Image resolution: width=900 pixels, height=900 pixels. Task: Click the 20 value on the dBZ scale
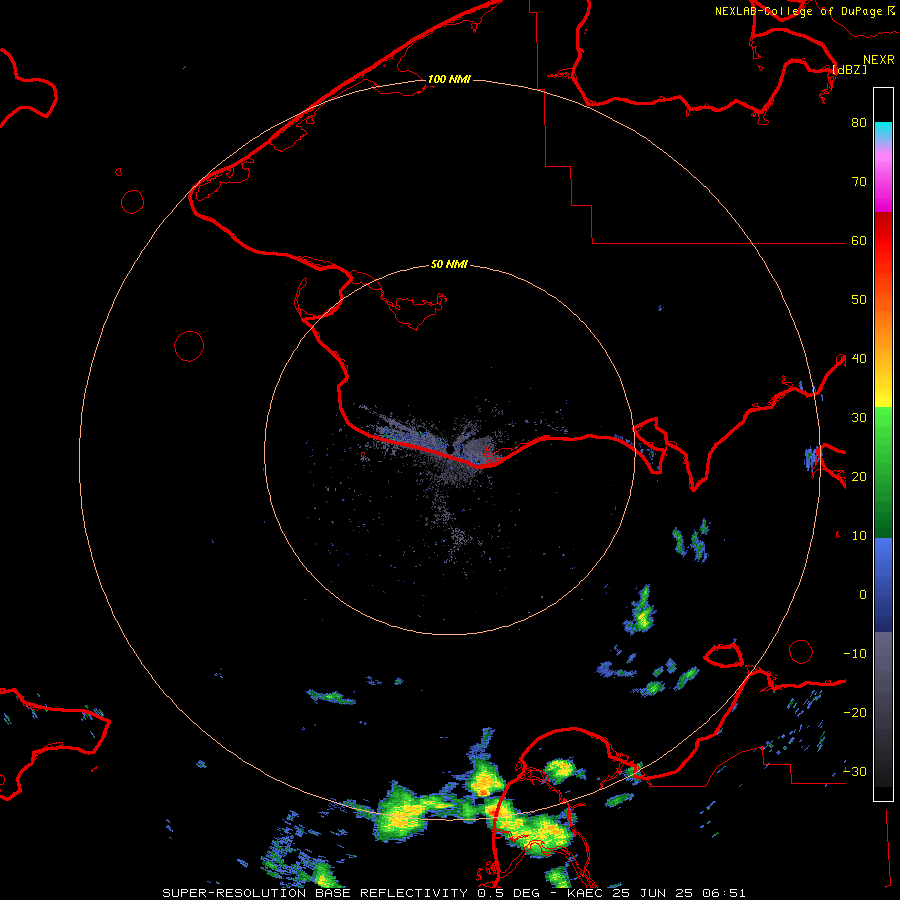859,476
